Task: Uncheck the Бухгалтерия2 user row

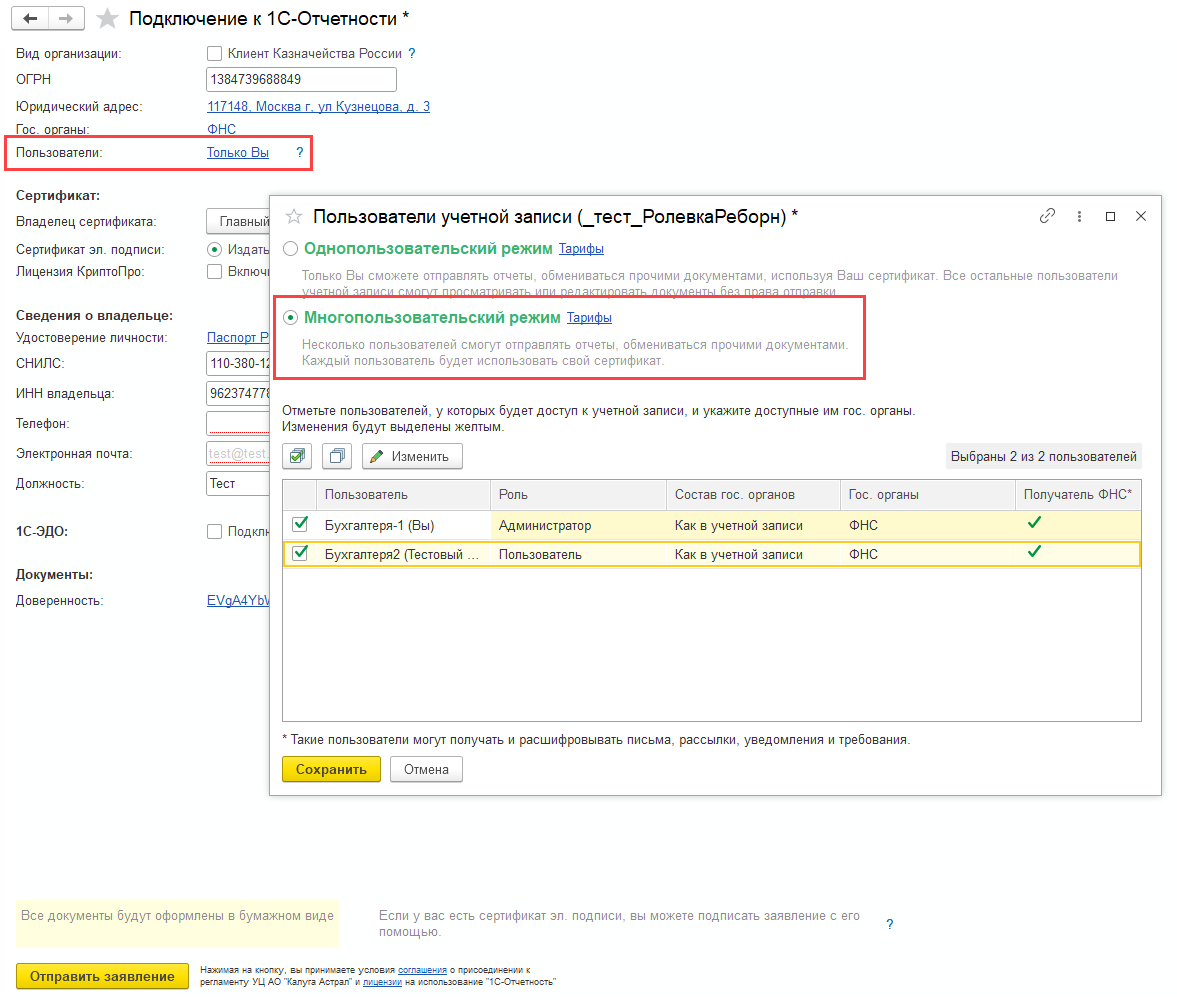Action: point(300,554)
